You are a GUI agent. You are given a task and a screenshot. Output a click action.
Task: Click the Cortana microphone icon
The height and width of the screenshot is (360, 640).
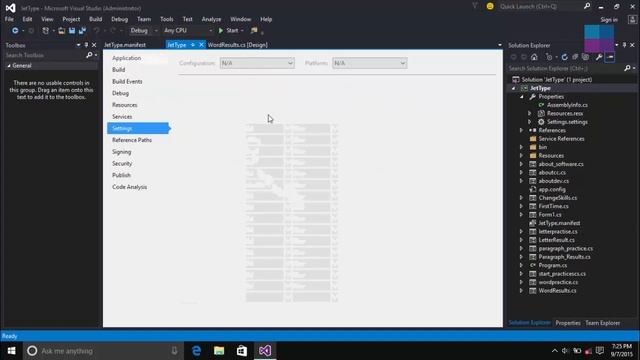tap(174, 351)
